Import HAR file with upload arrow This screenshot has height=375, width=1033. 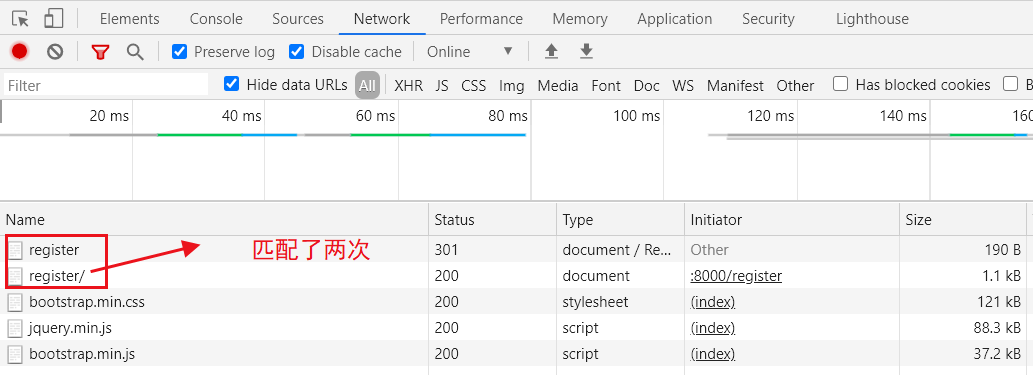point(551,51)
